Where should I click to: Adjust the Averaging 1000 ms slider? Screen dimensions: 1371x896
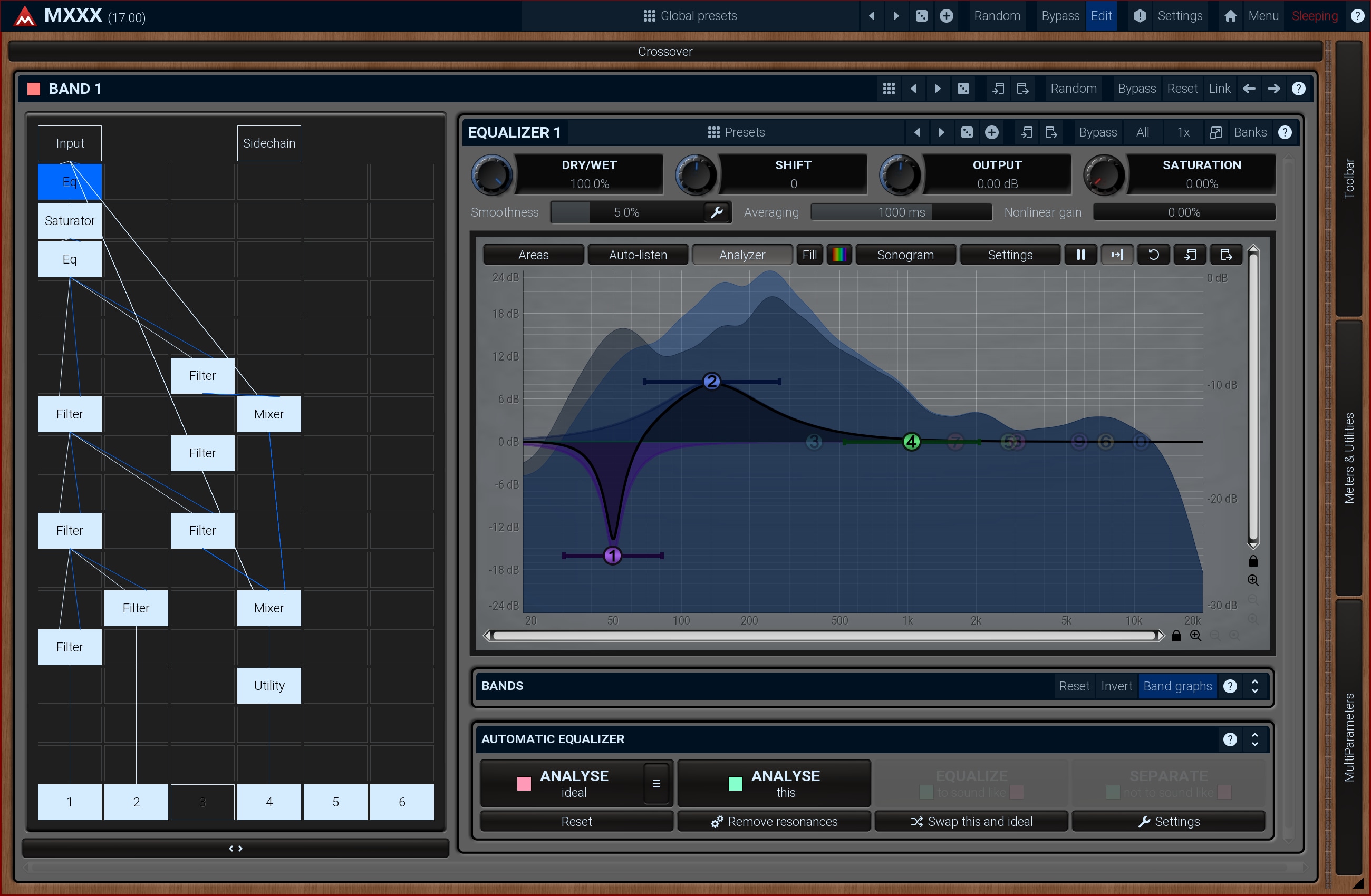pyautogui.click(x=901, y=212)
